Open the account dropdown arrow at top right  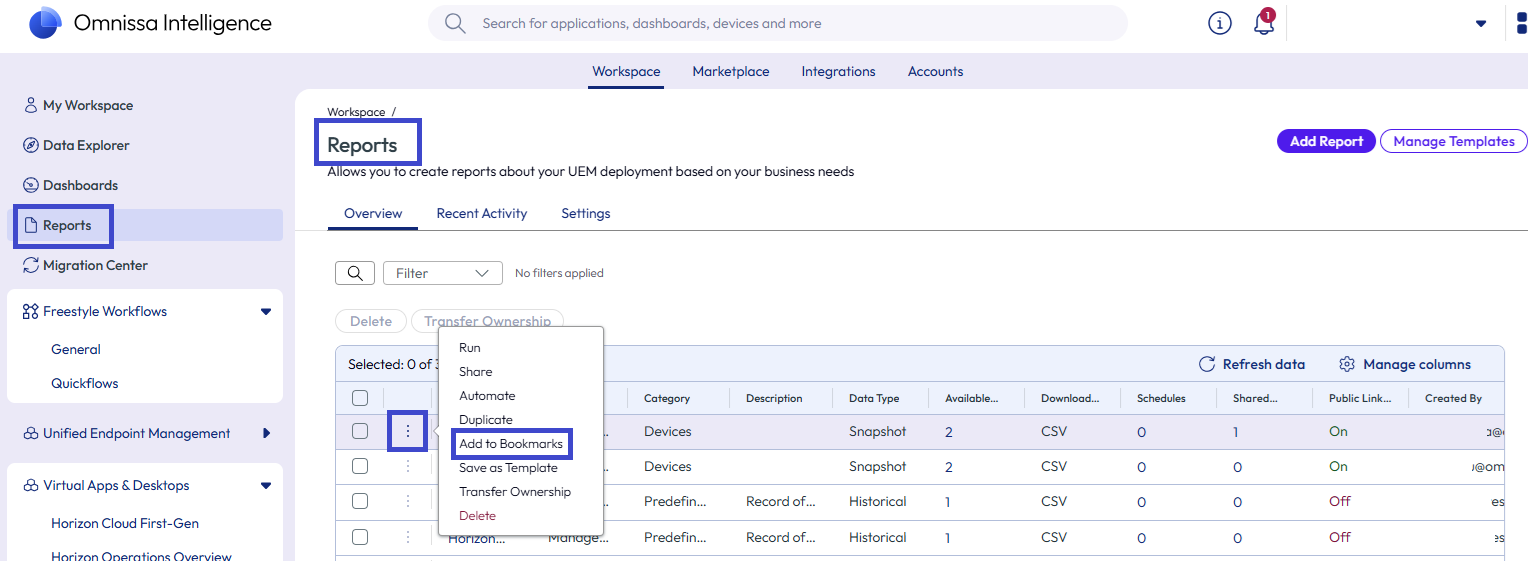click(x=1481, y=24)
